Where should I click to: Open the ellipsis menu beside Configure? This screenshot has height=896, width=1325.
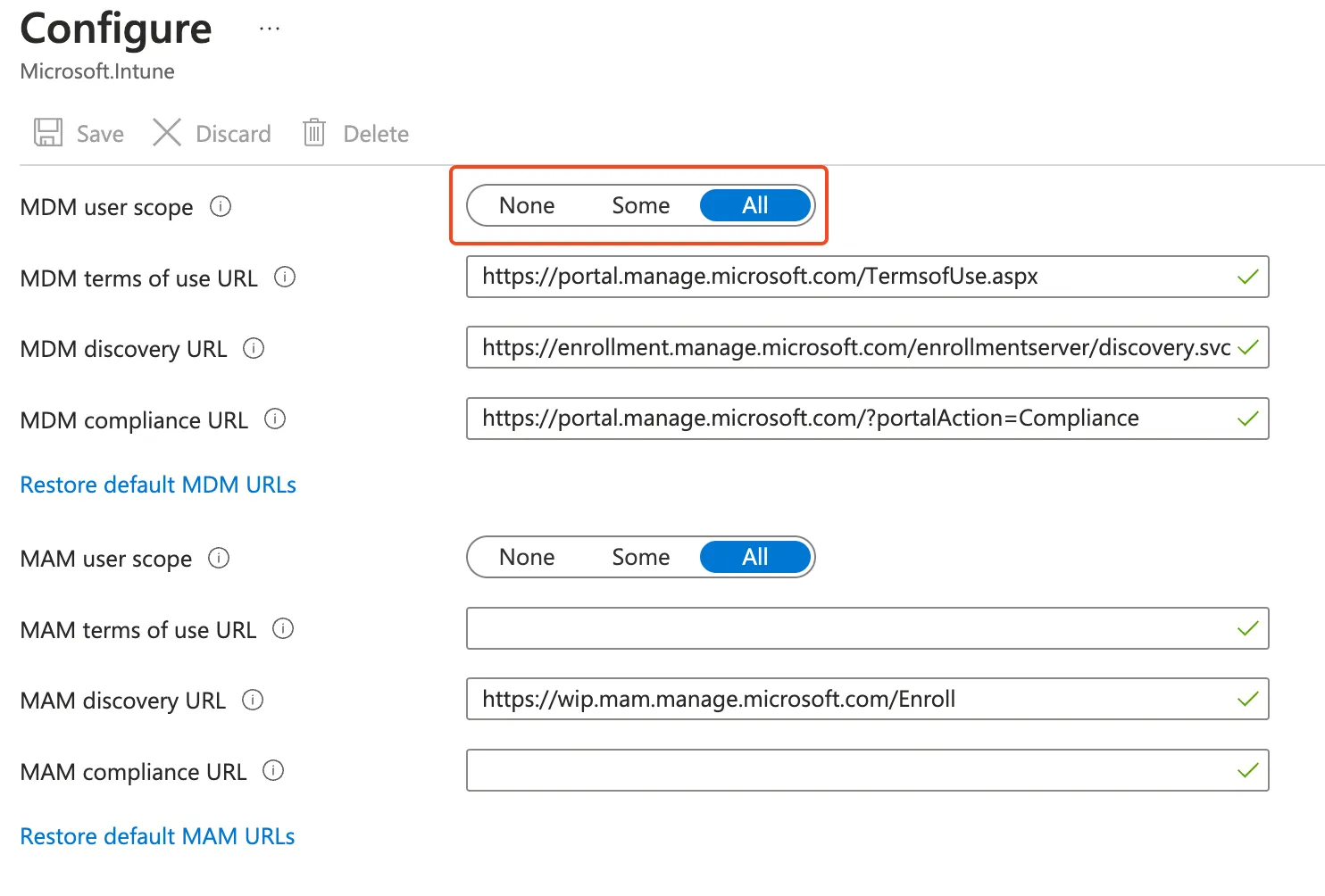tap(270, 29)
